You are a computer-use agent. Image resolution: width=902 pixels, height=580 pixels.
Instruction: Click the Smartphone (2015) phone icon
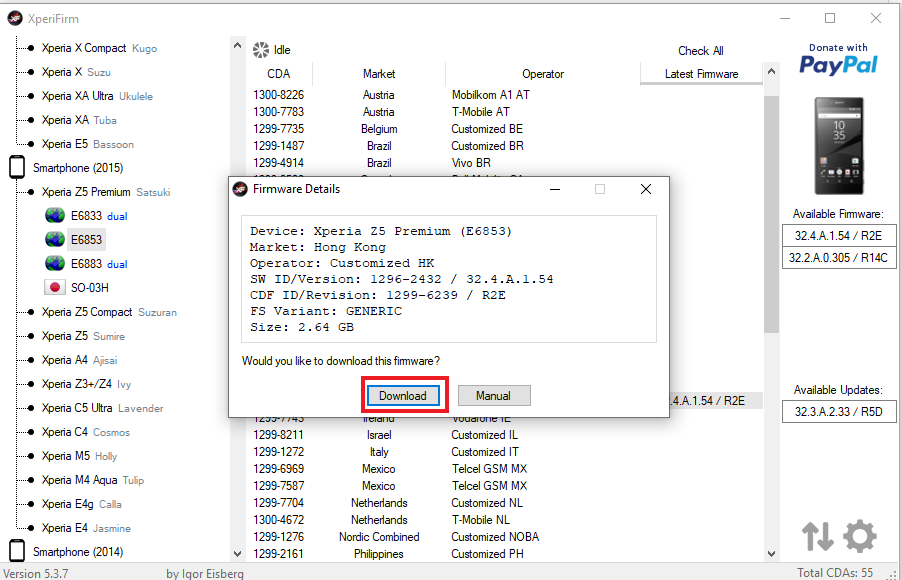pyautogui.click(x=18, y=168)
